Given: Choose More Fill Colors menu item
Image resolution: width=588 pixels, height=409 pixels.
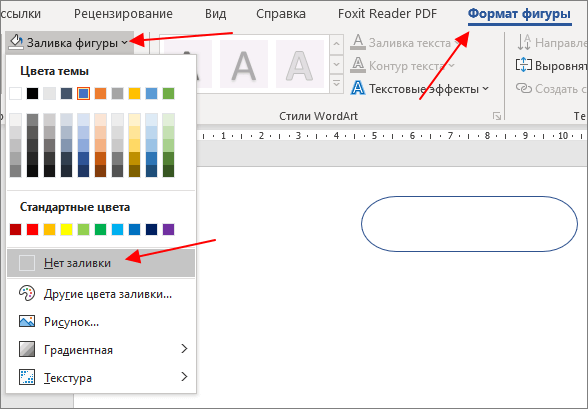Looking at the screenshot, I should pyautogui.click(x=101, y=294).
